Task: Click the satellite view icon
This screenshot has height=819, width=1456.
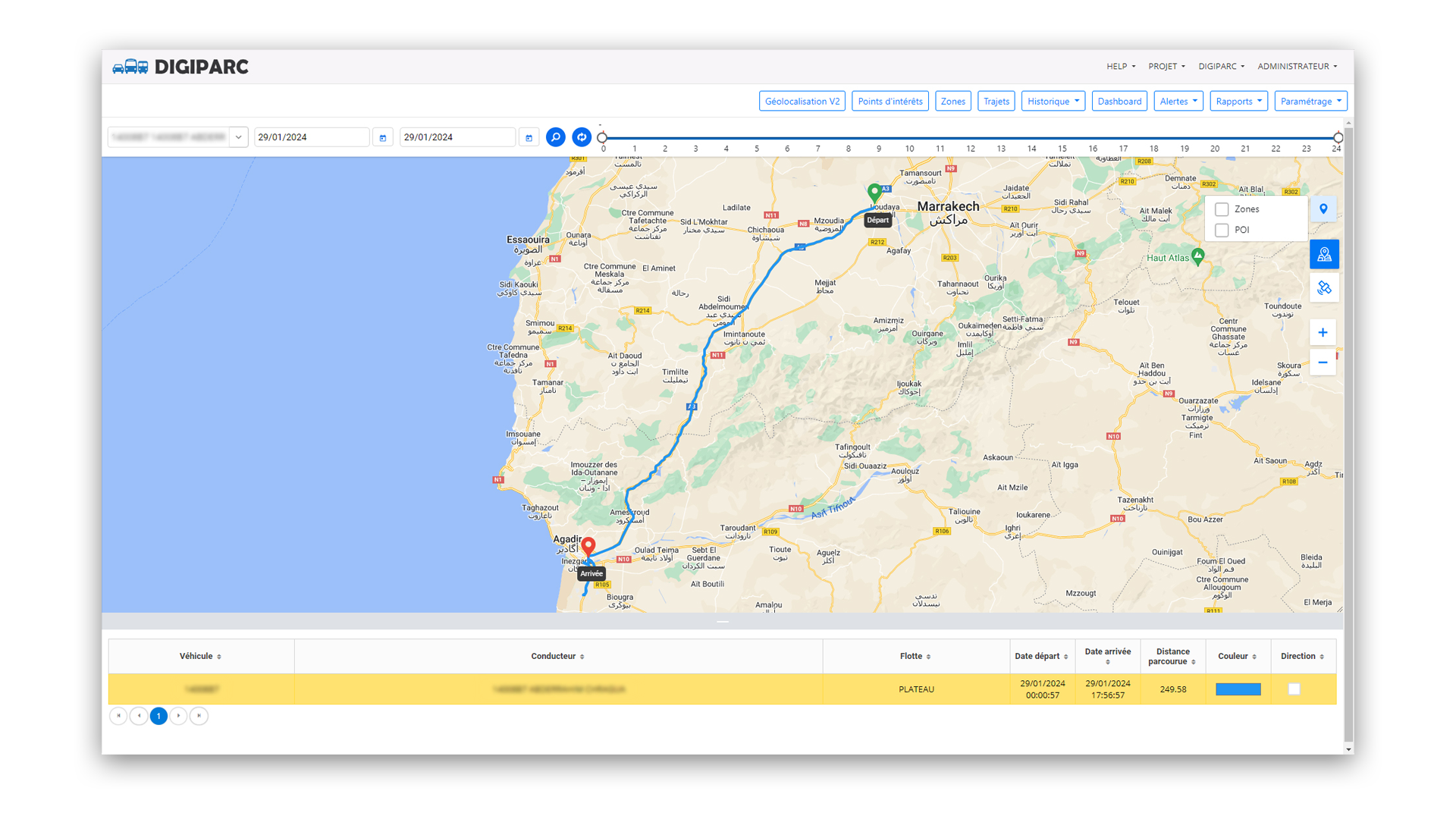Action: [x=1324, y=288]
